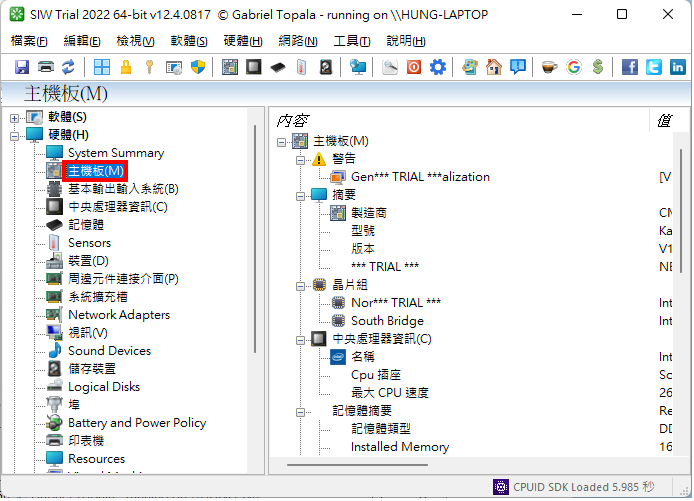
Task: Expand the 軟體(S) tree node
Action: [x=14, y=118]
